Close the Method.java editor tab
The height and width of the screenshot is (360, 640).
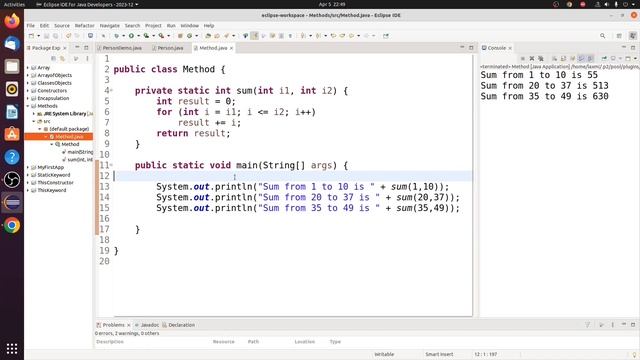coord(231,48)
